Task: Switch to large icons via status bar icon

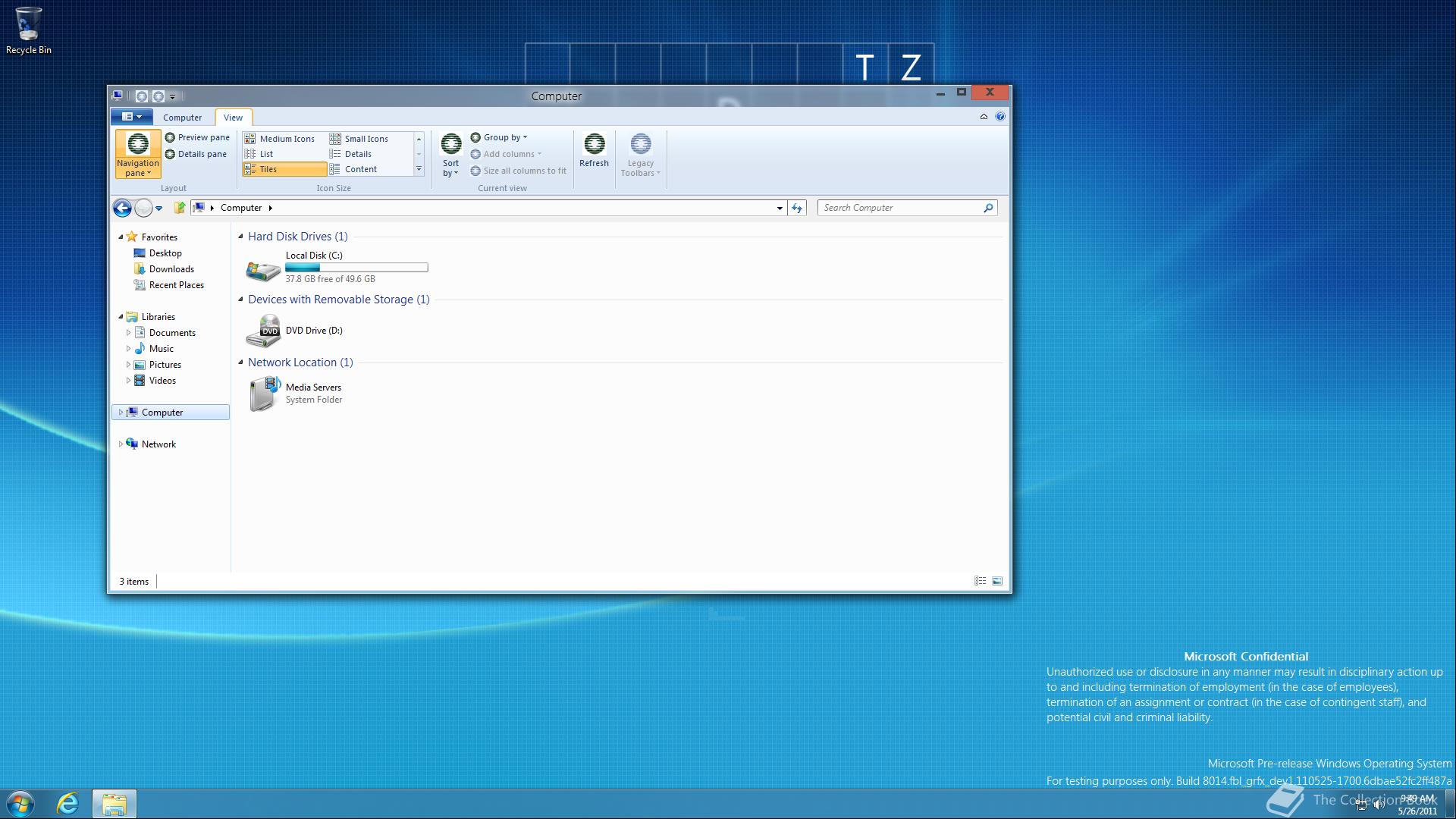Action: [997, 581]
